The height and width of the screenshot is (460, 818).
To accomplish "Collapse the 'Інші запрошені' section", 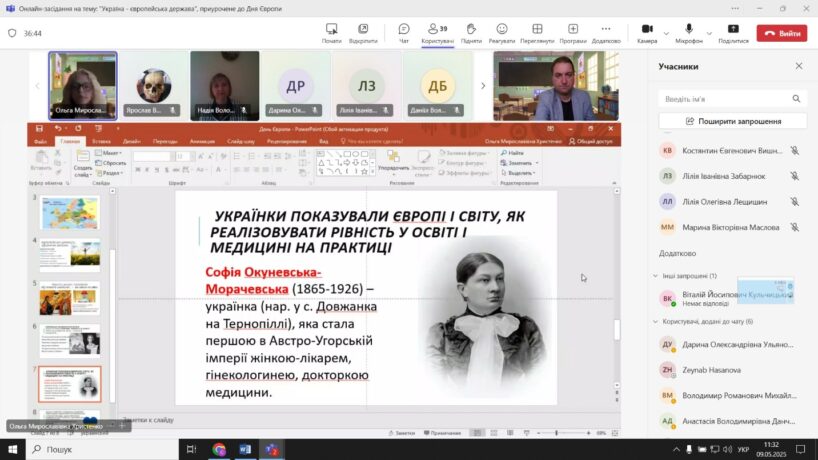I will tap(654, 275).
